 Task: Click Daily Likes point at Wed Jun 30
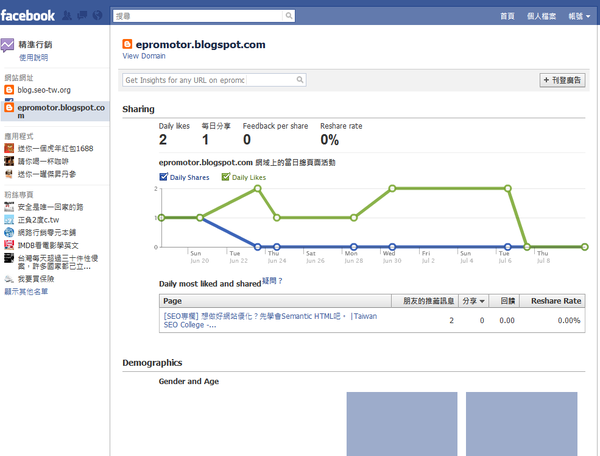pyautogui.click(x=392, y=188)
